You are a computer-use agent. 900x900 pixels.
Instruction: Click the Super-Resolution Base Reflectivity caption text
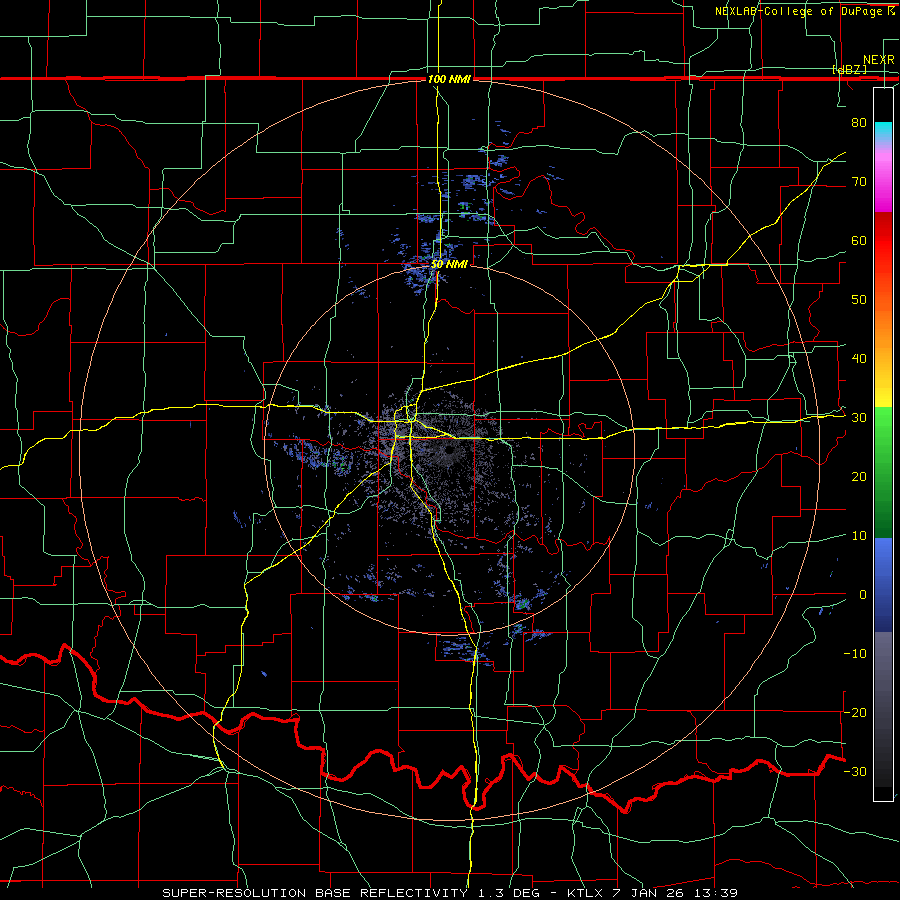click(449, 893)
